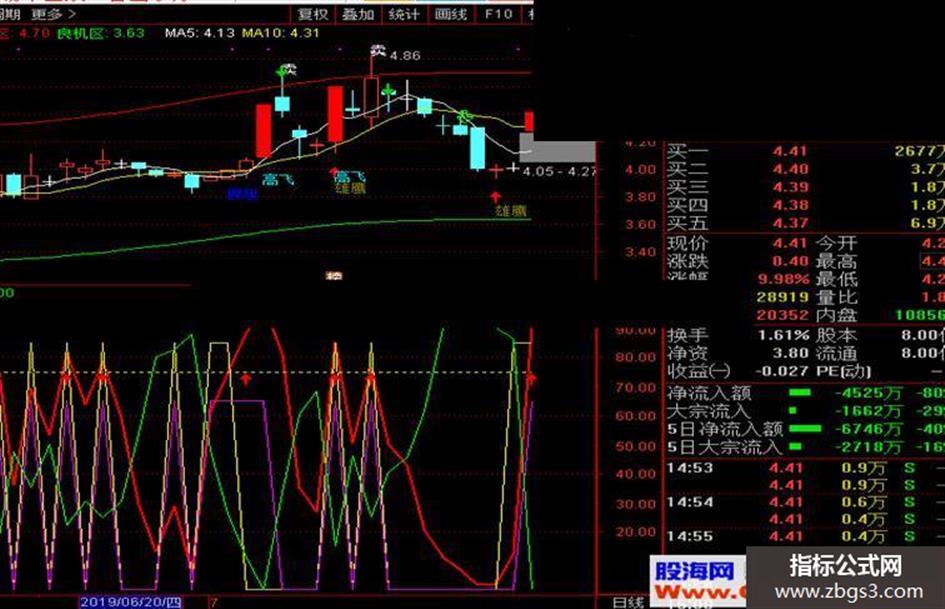The height and width of the screenshot is (609, 945).
Task: Click the 3.60 price axis label
Action: 639,224
